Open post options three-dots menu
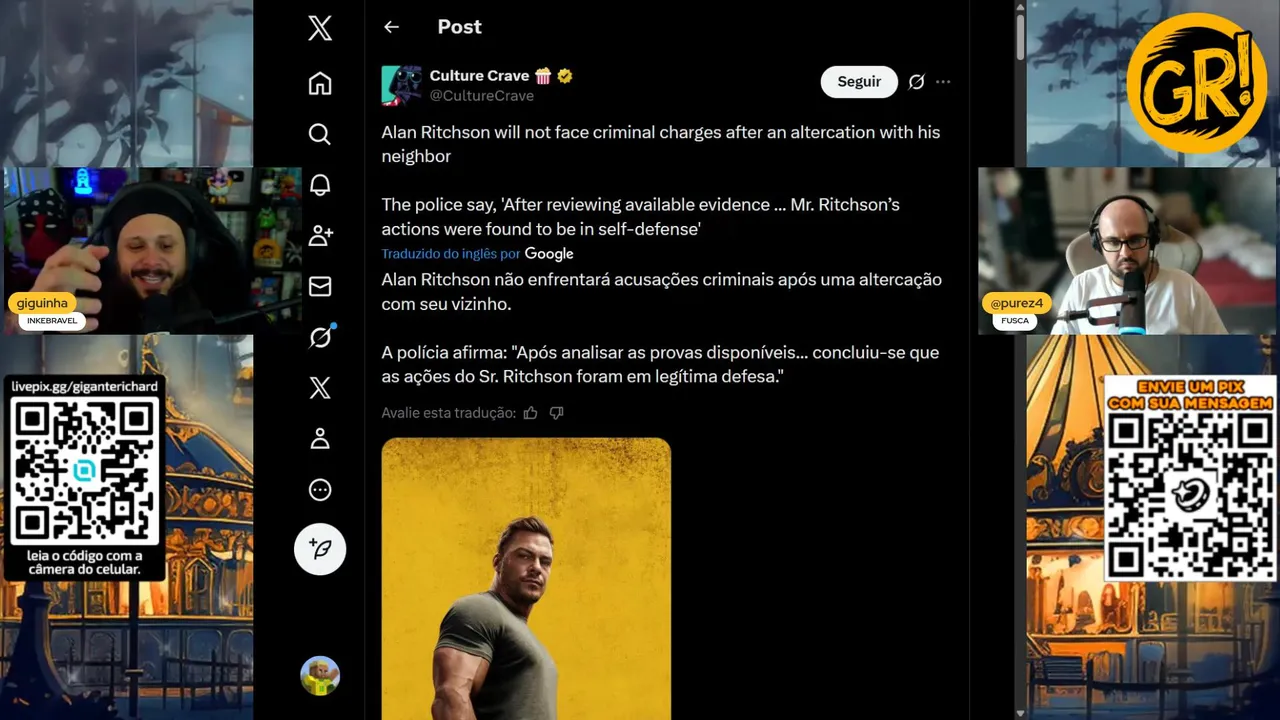This screenshot has width=1280, height=720. (943, 82)
